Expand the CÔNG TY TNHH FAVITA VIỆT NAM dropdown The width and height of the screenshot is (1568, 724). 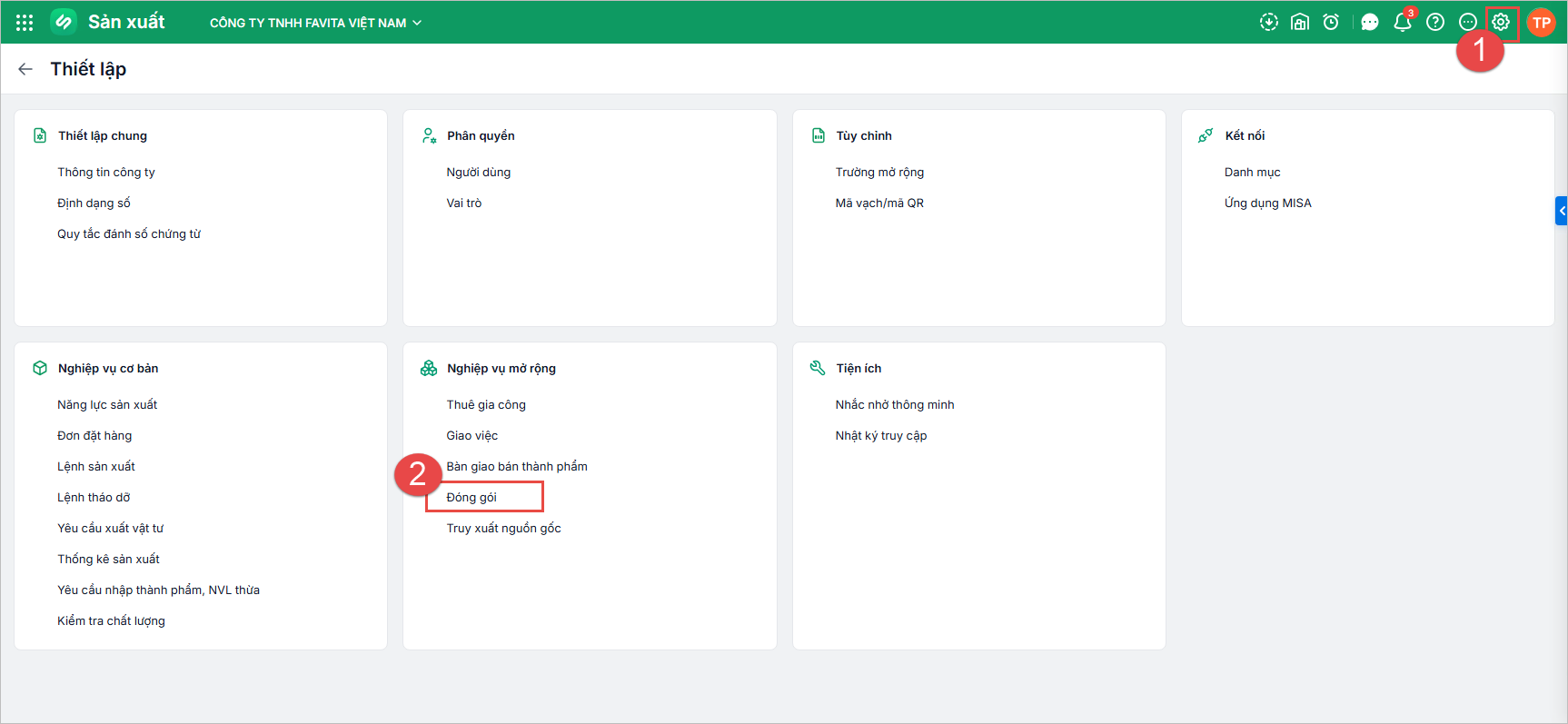(315, 23)
